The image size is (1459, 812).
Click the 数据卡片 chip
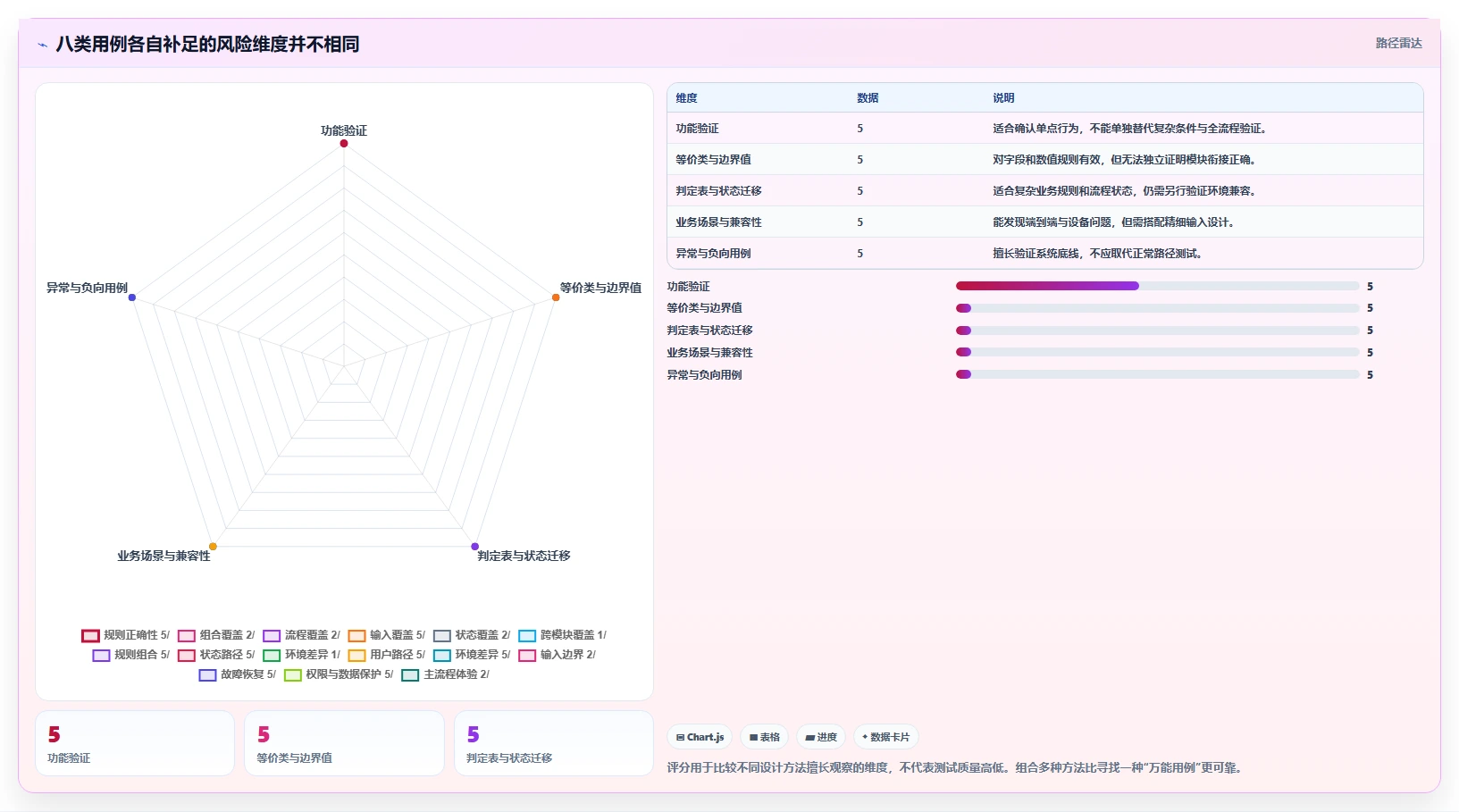pos(886,737)
